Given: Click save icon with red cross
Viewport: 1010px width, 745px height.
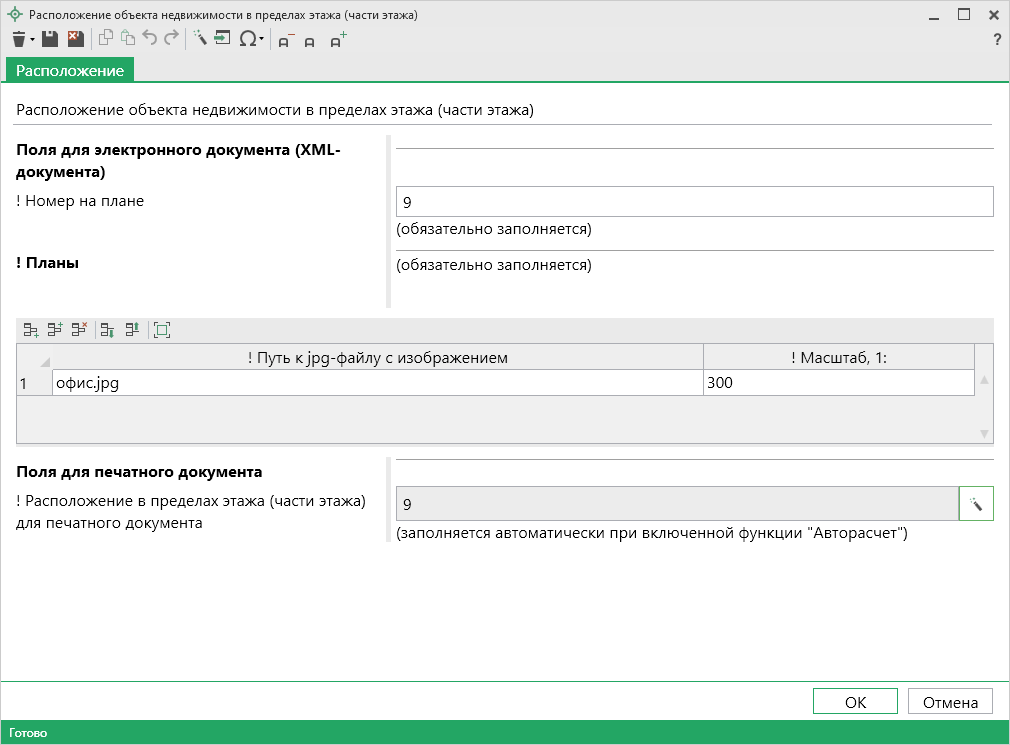Looking at the screenshot, I should [x=75, y=39].
